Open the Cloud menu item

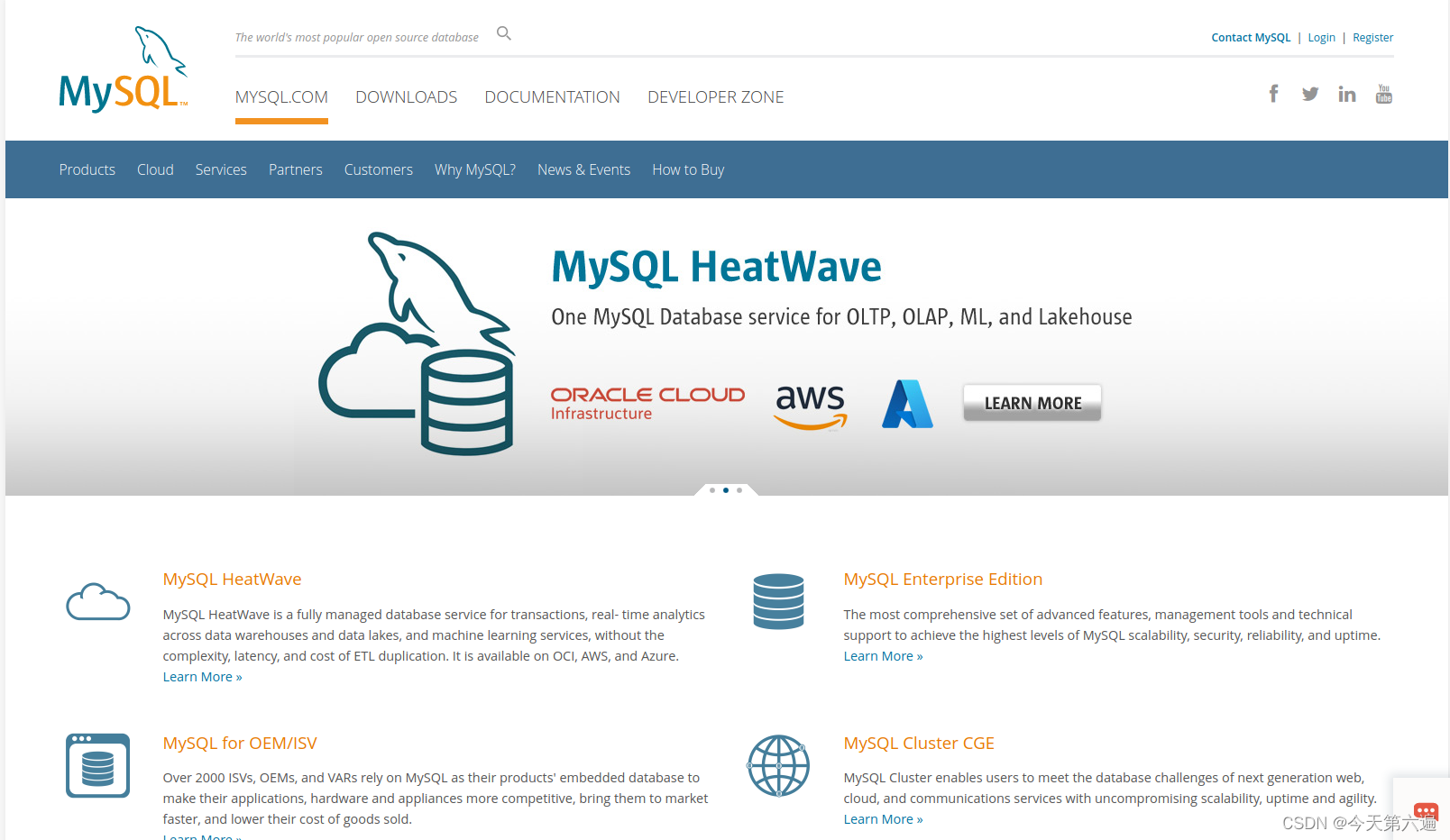pos(155,169)
